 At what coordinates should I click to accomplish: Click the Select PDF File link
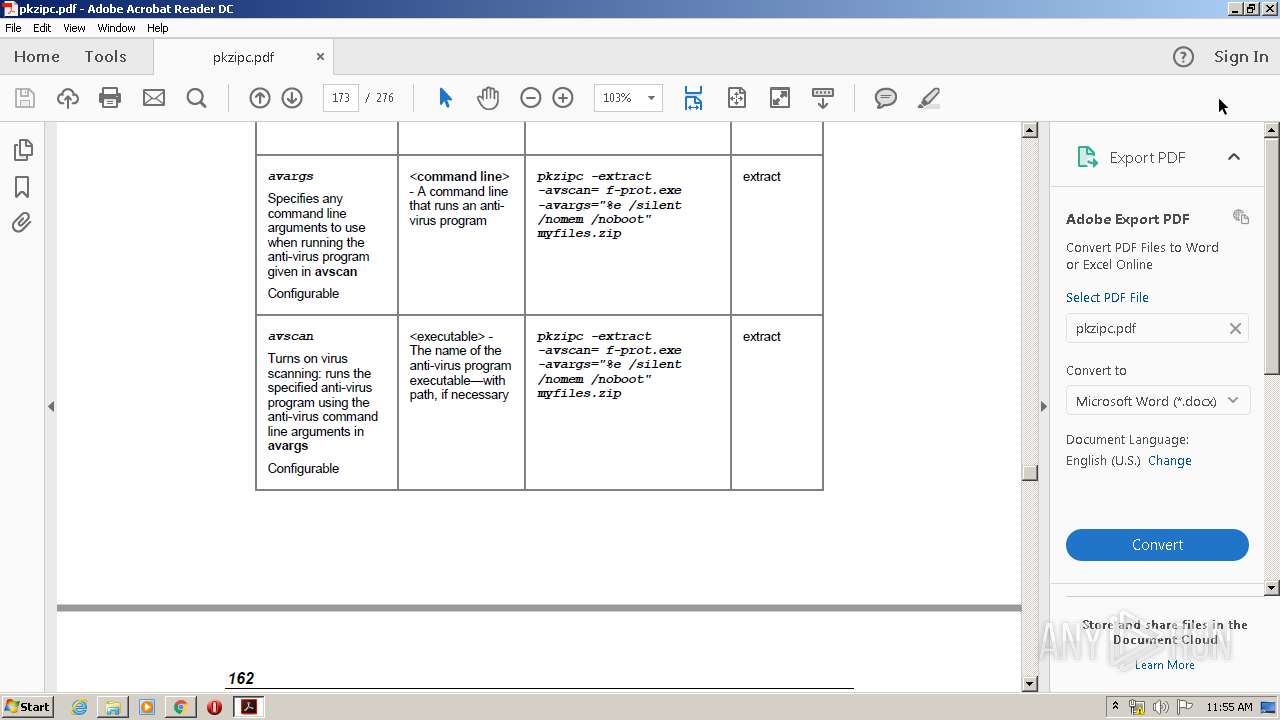click(x=1107, y=298)
